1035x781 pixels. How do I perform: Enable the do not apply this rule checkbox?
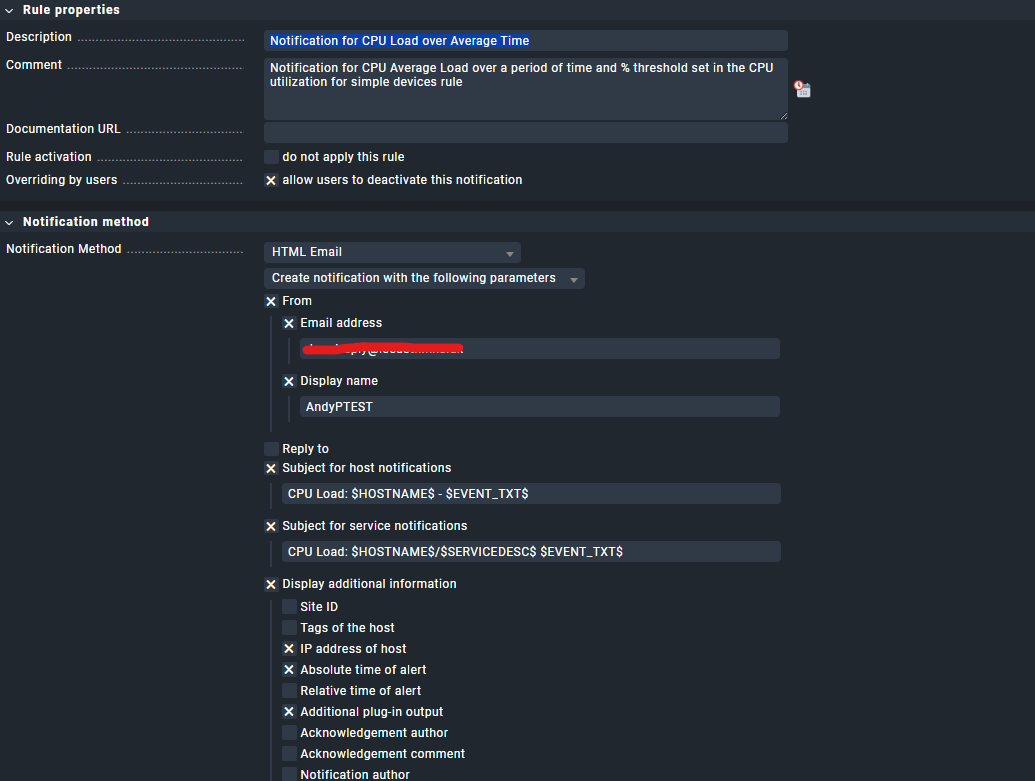pyautogui.click(x=271, y=157)
